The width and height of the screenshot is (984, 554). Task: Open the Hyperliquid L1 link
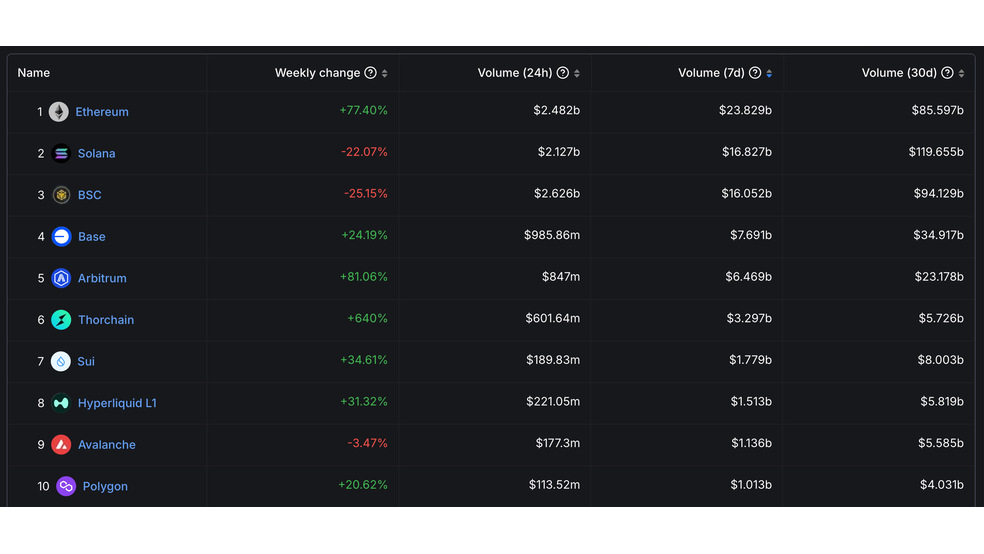(117, 403)
